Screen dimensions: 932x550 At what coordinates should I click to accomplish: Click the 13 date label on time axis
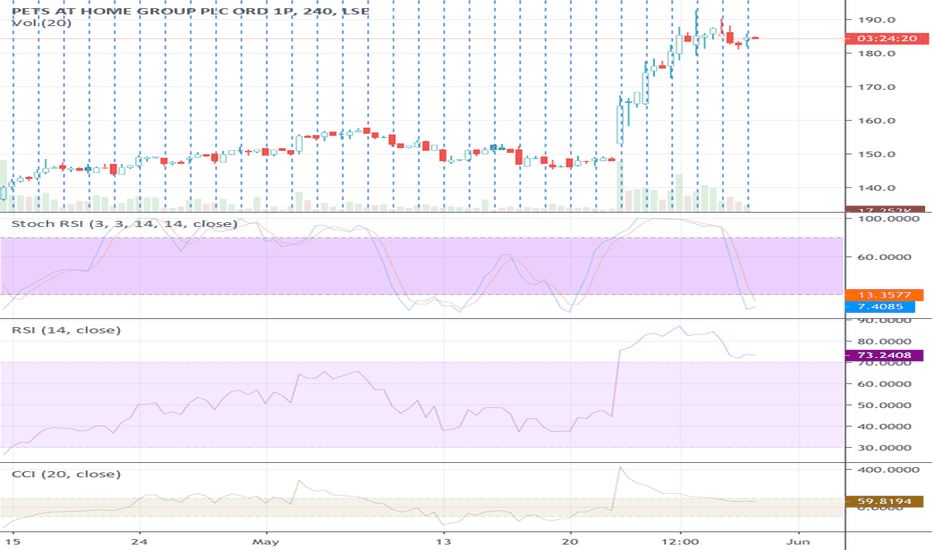(x=443, y=542)
